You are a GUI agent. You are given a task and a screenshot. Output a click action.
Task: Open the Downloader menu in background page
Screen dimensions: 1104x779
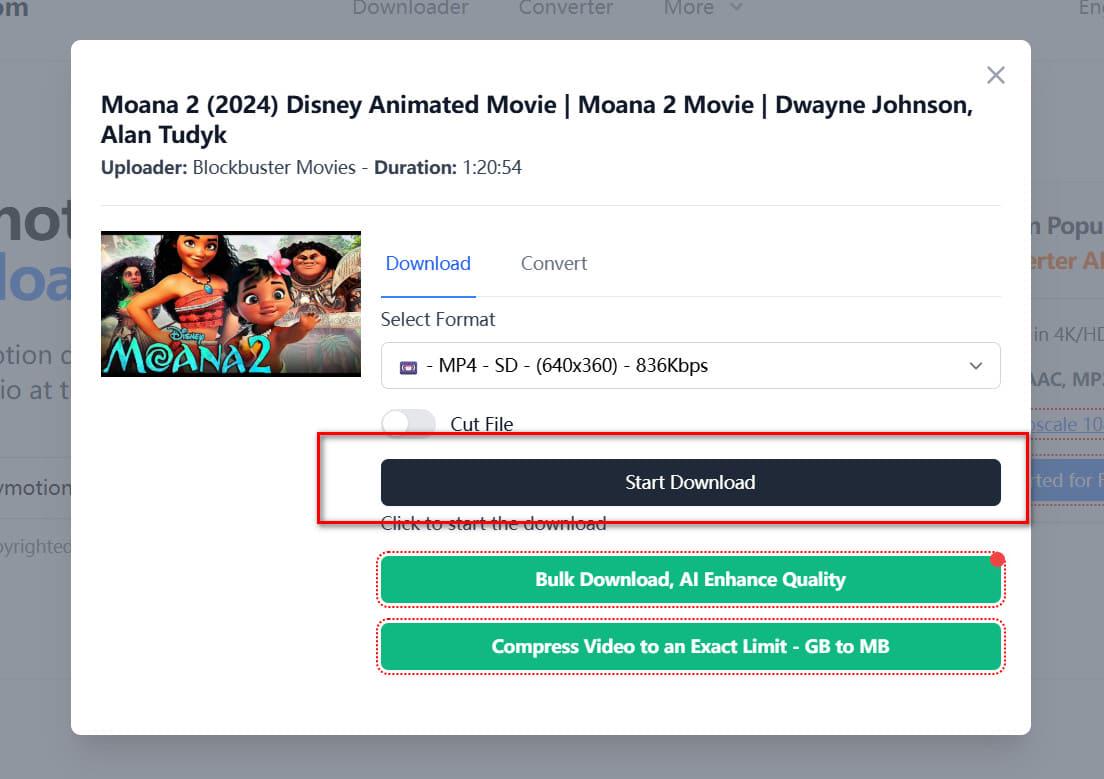410,8
